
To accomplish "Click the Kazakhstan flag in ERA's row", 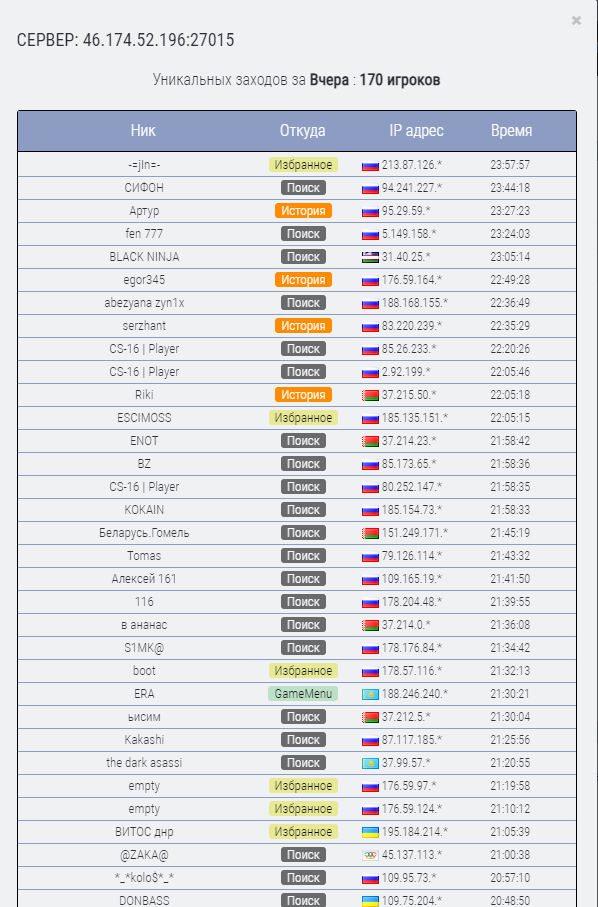I will point(370,695).
